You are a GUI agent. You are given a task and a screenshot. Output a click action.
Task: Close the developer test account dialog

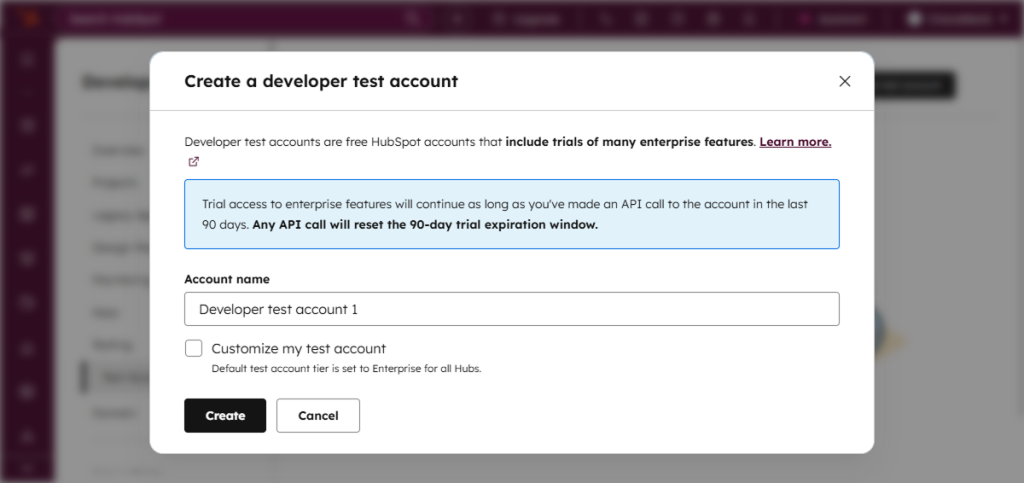[844, 81]
